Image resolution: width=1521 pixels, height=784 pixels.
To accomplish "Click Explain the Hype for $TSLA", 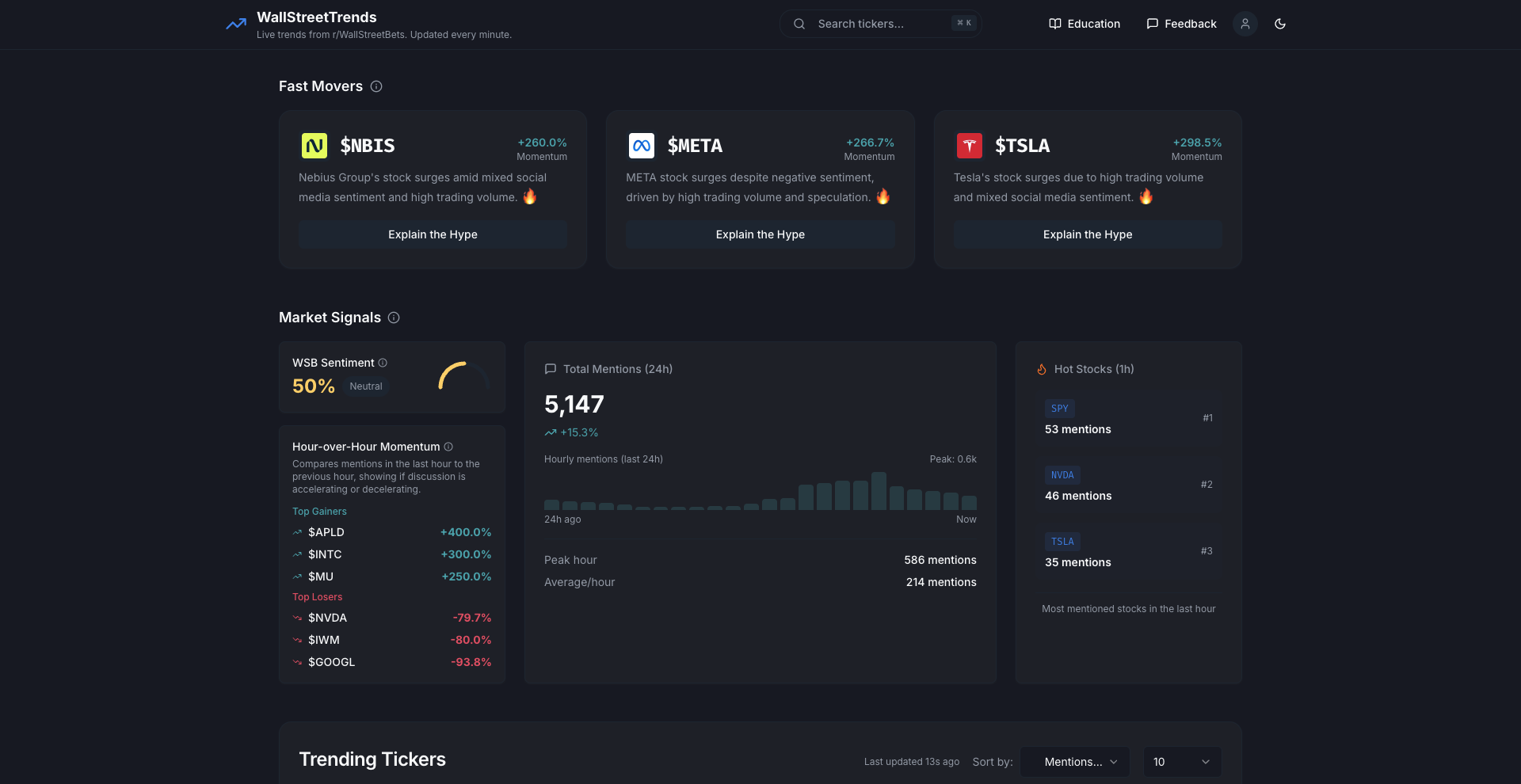I will point(1087,234).
